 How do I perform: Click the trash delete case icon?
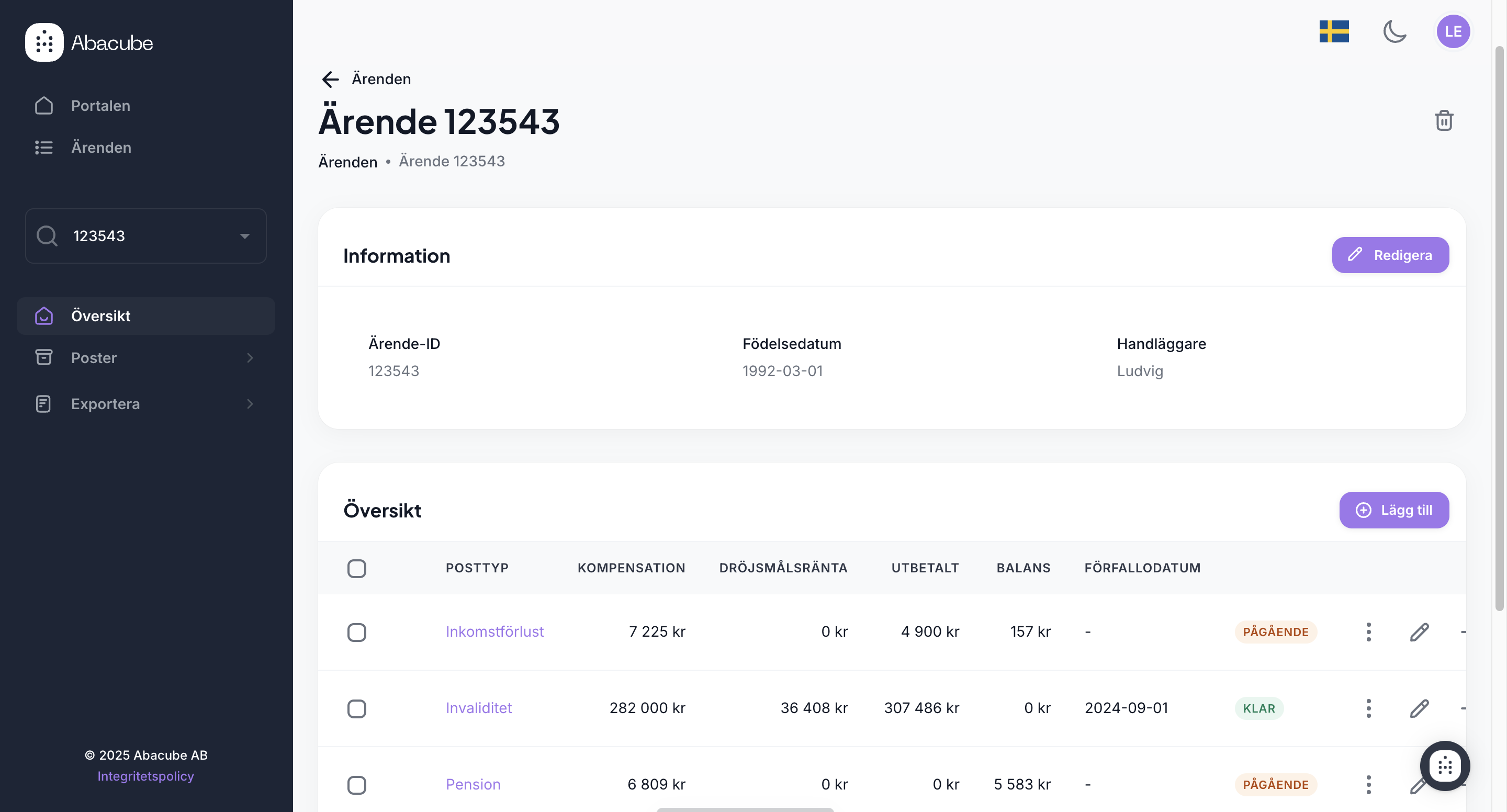click(x=1443, y=120)
